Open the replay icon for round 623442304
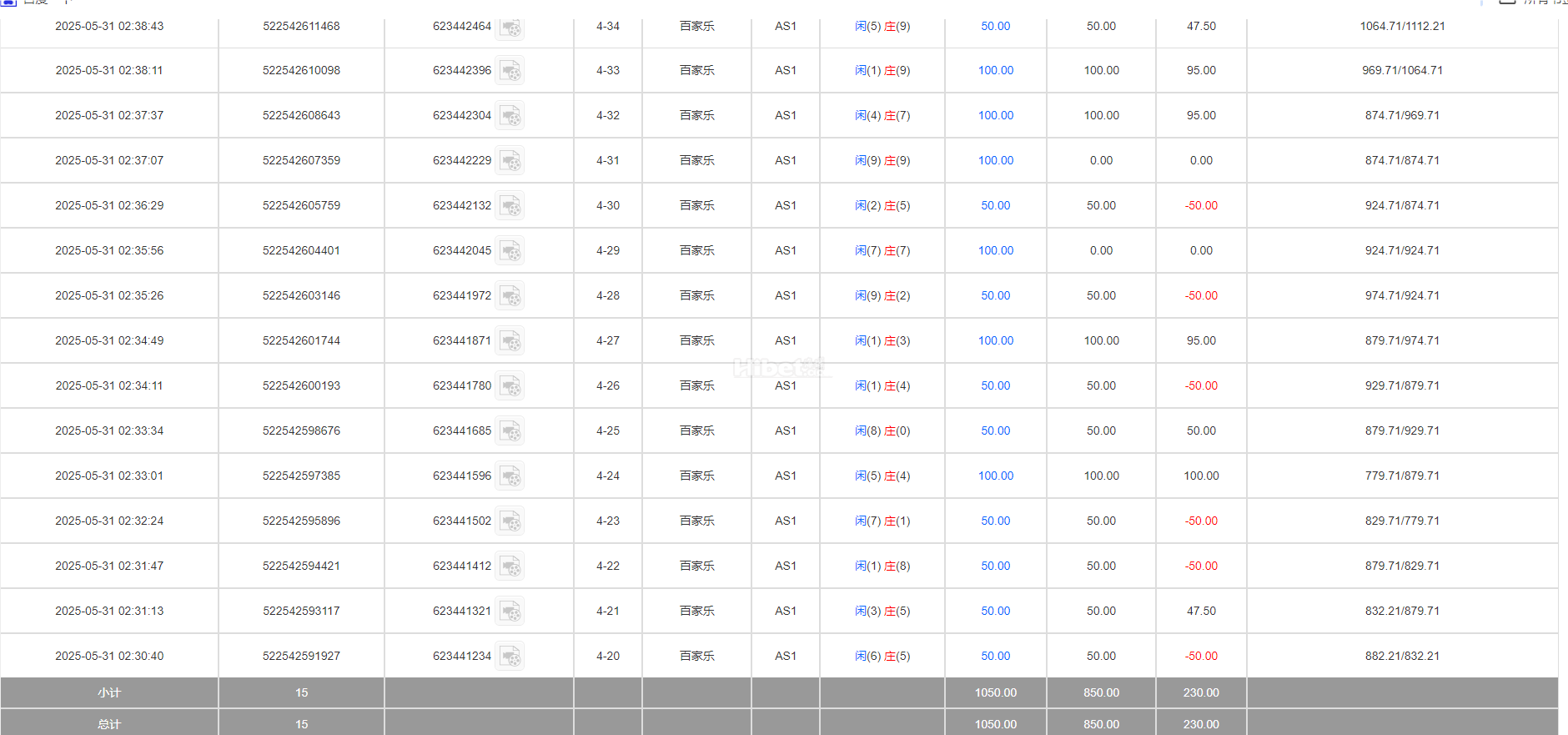Image resolution: width=1568 pixels, height=735 pixels. pos(510,116)
